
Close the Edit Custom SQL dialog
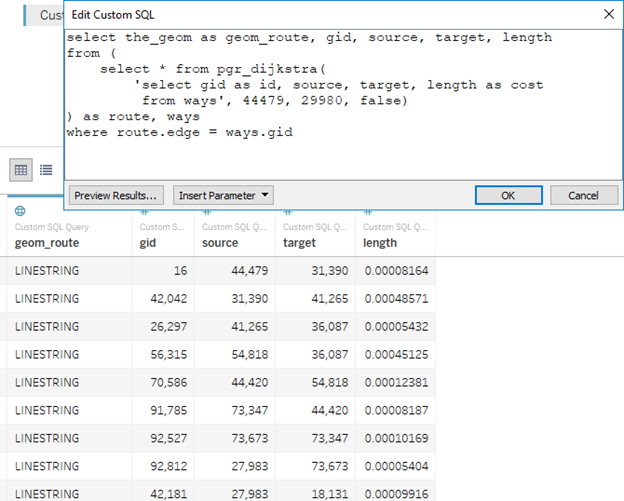[x=608, y=15]
